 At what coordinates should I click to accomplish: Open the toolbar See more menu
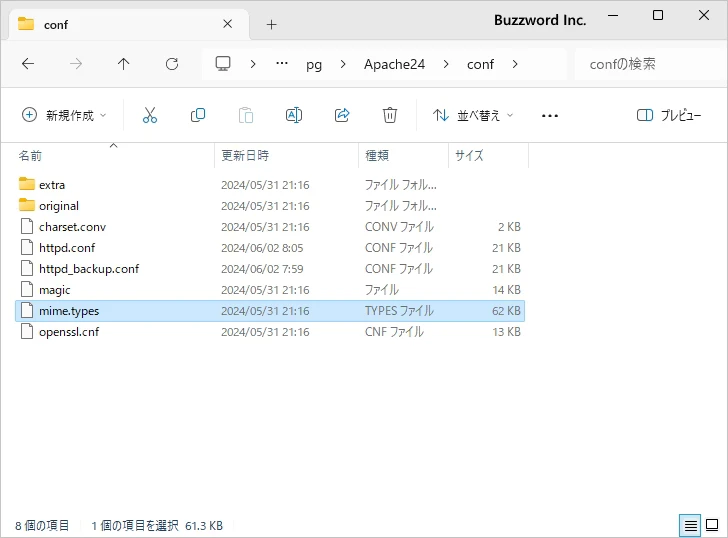tap(550, 115)
